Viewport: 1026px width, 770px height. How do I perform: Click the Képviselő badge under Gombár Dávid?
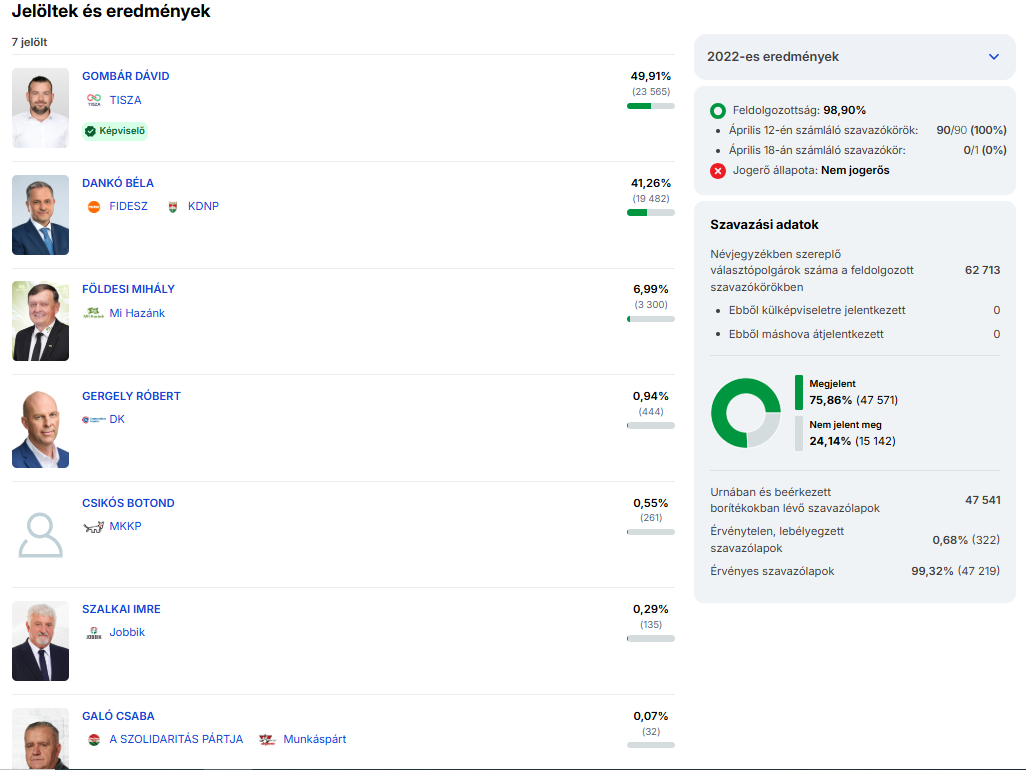point(115,131)
